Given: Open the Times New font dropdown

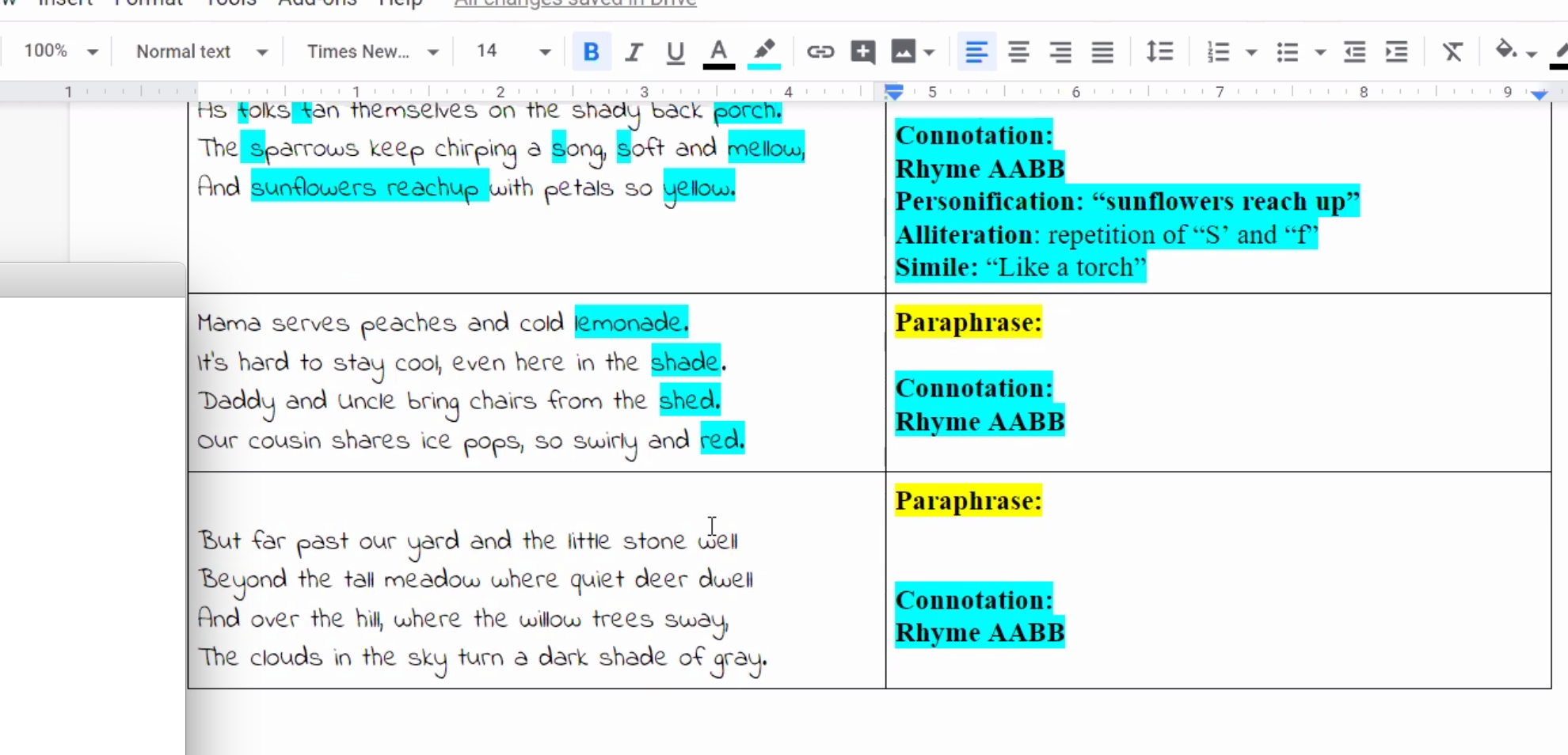Looking at the screenshot, I should 372,51.
